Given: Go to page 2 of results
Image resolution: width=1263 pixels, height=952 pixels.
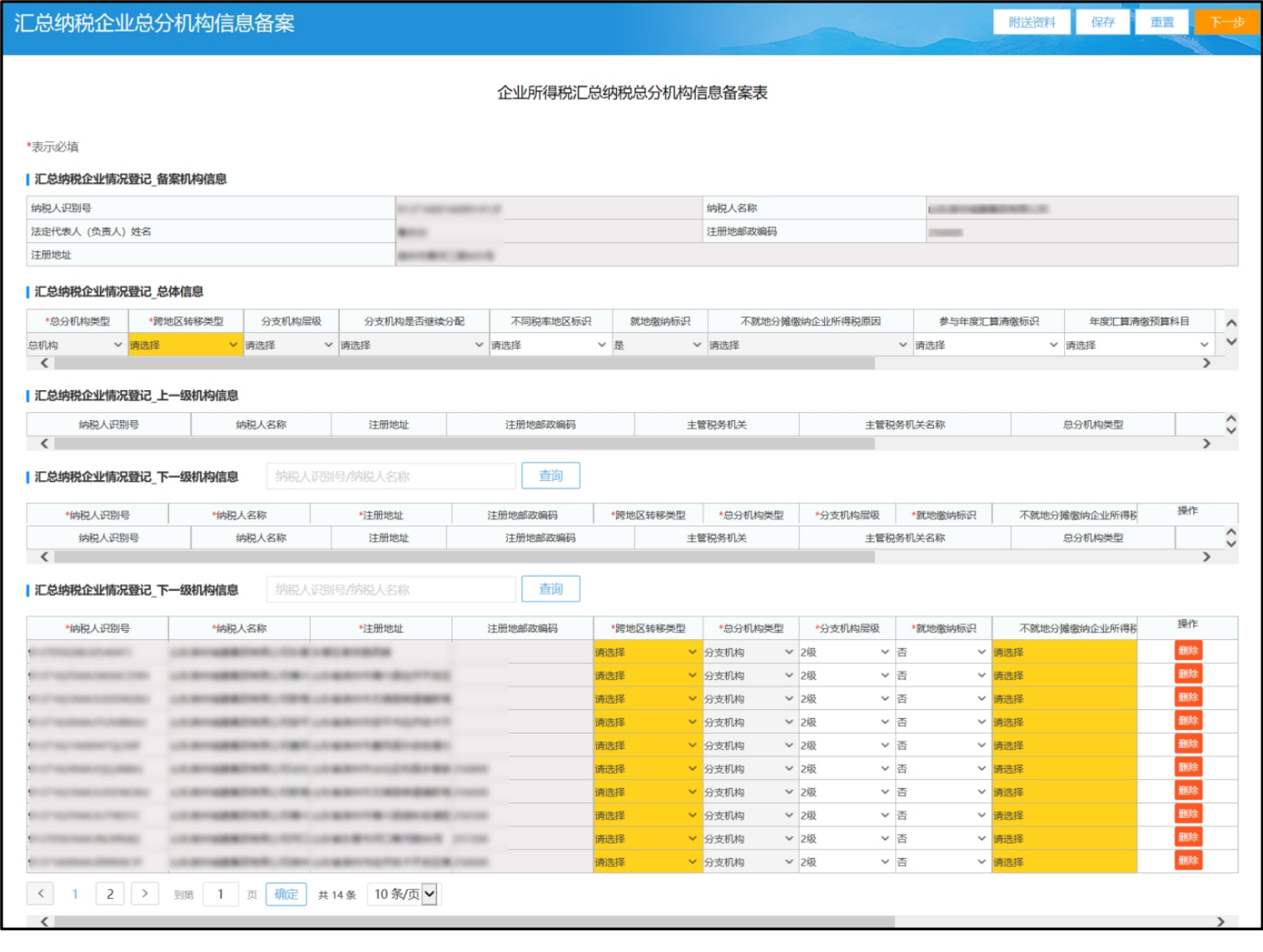Looking at the screenshot, I should click(x=110, y=894).
